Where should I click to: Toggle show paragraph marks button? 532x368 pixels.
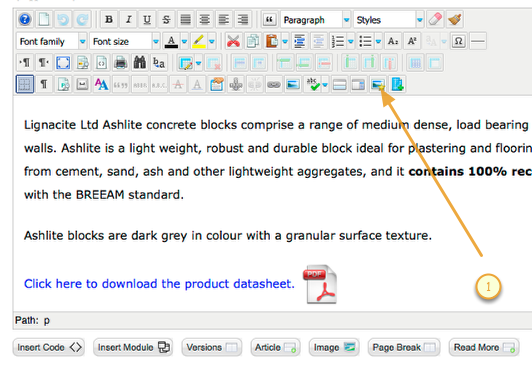tap(44, 84)
